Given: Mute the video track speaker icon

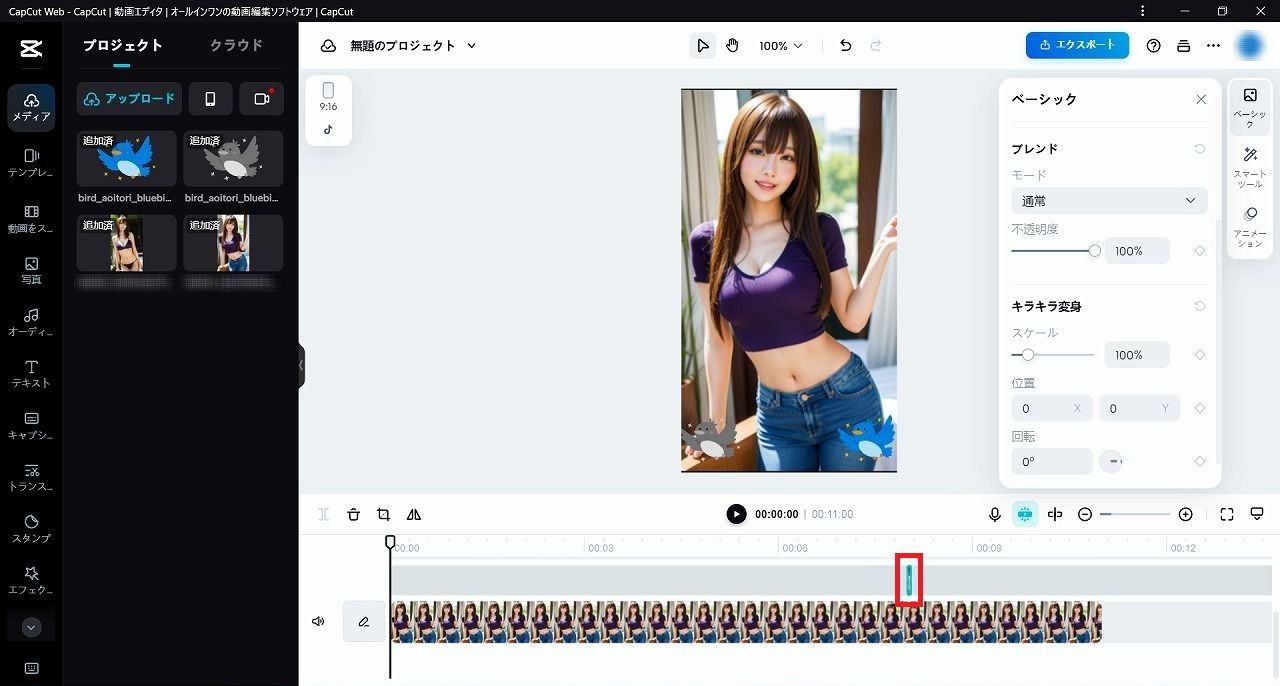Looking at the screenshot, I should click(318, 622).
